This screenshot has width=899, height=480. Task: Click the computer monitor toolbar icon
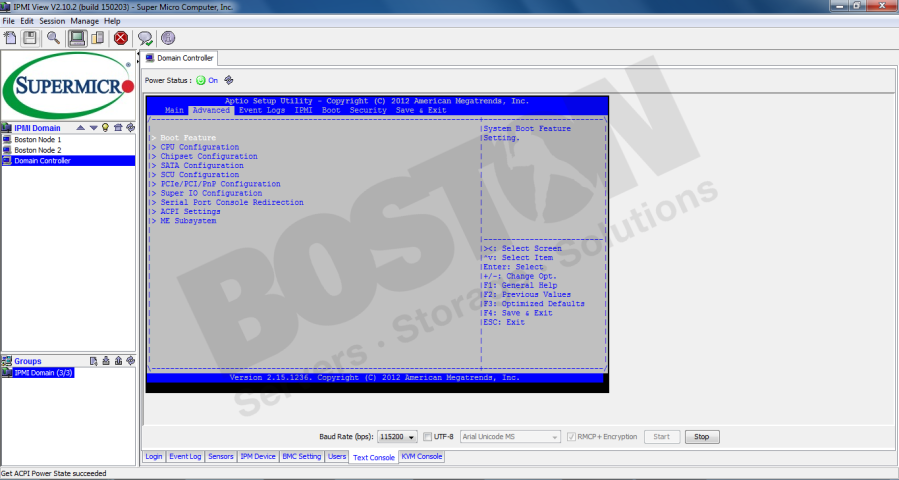77,38
